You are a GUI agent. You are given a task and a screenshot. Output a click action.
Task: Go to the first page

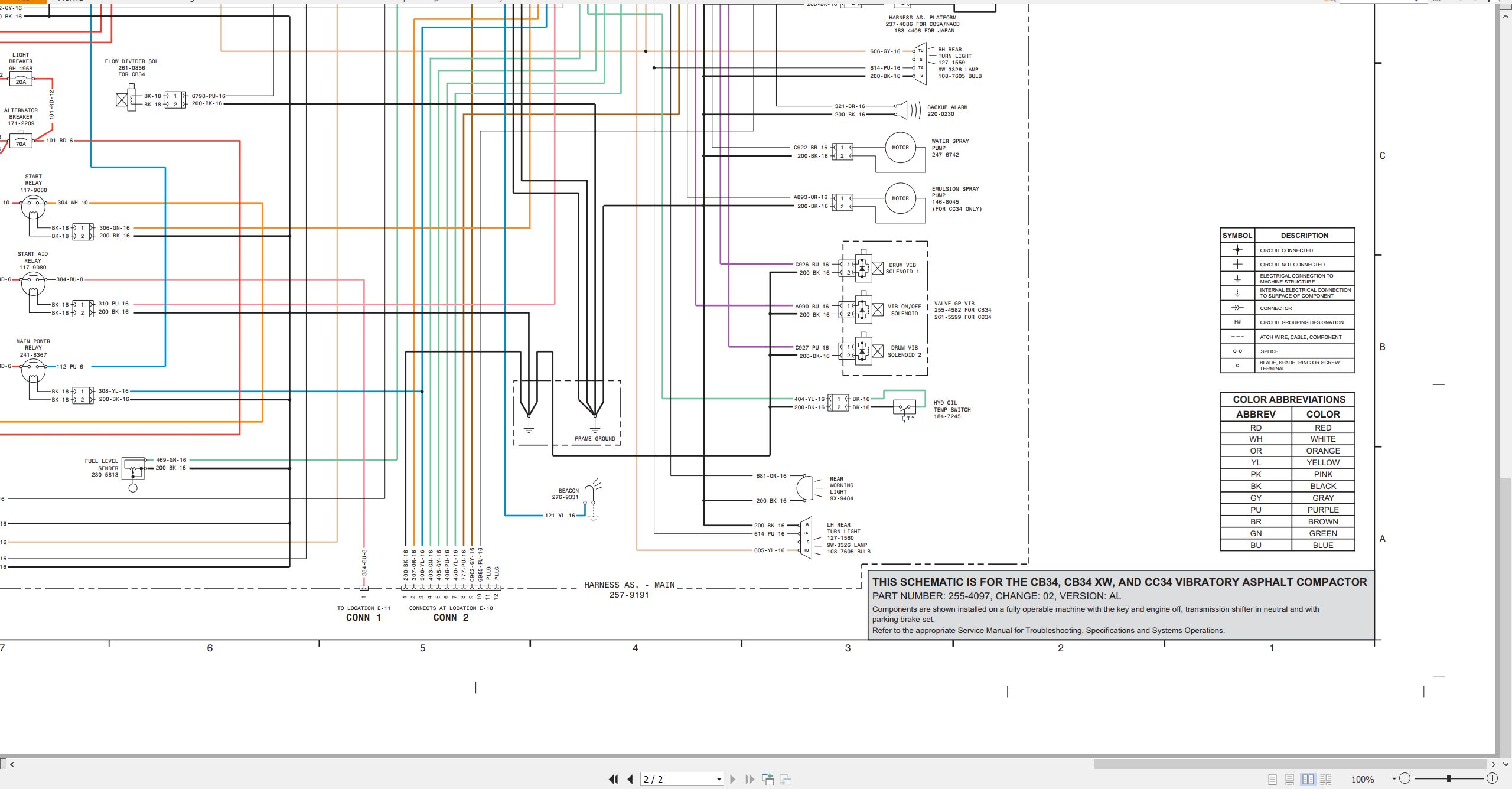[x=614, y=779]
